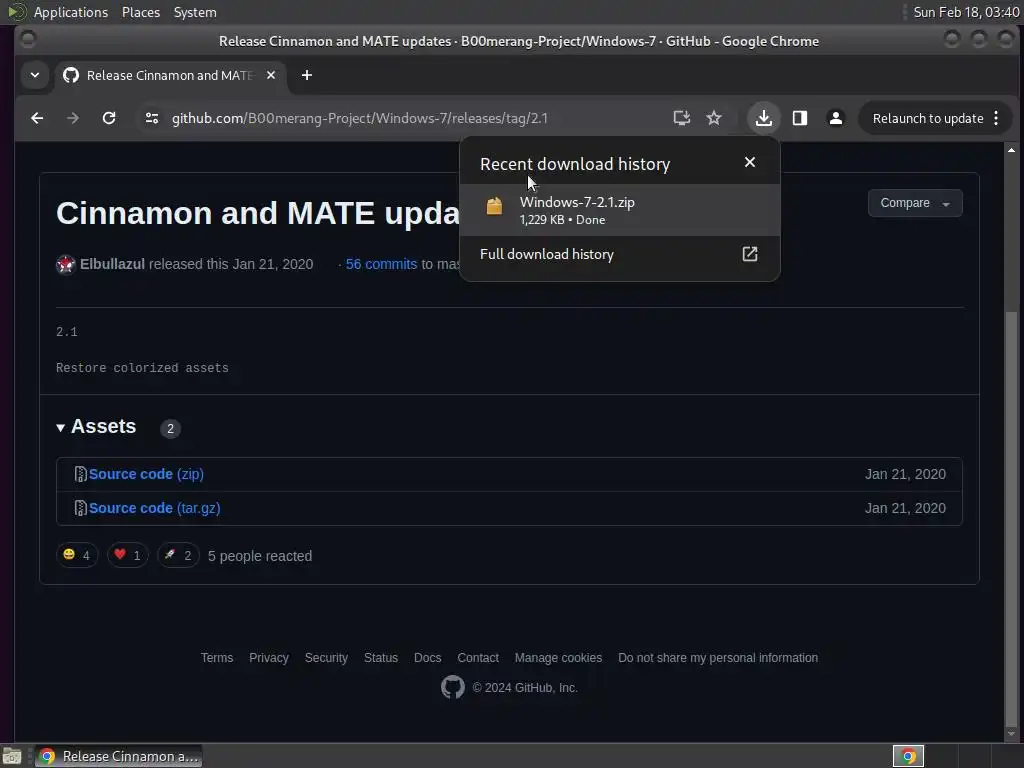The width and height of the screenshot is (1024, 768).
Task: Click the heart reaction
Action: pos(127,555)
